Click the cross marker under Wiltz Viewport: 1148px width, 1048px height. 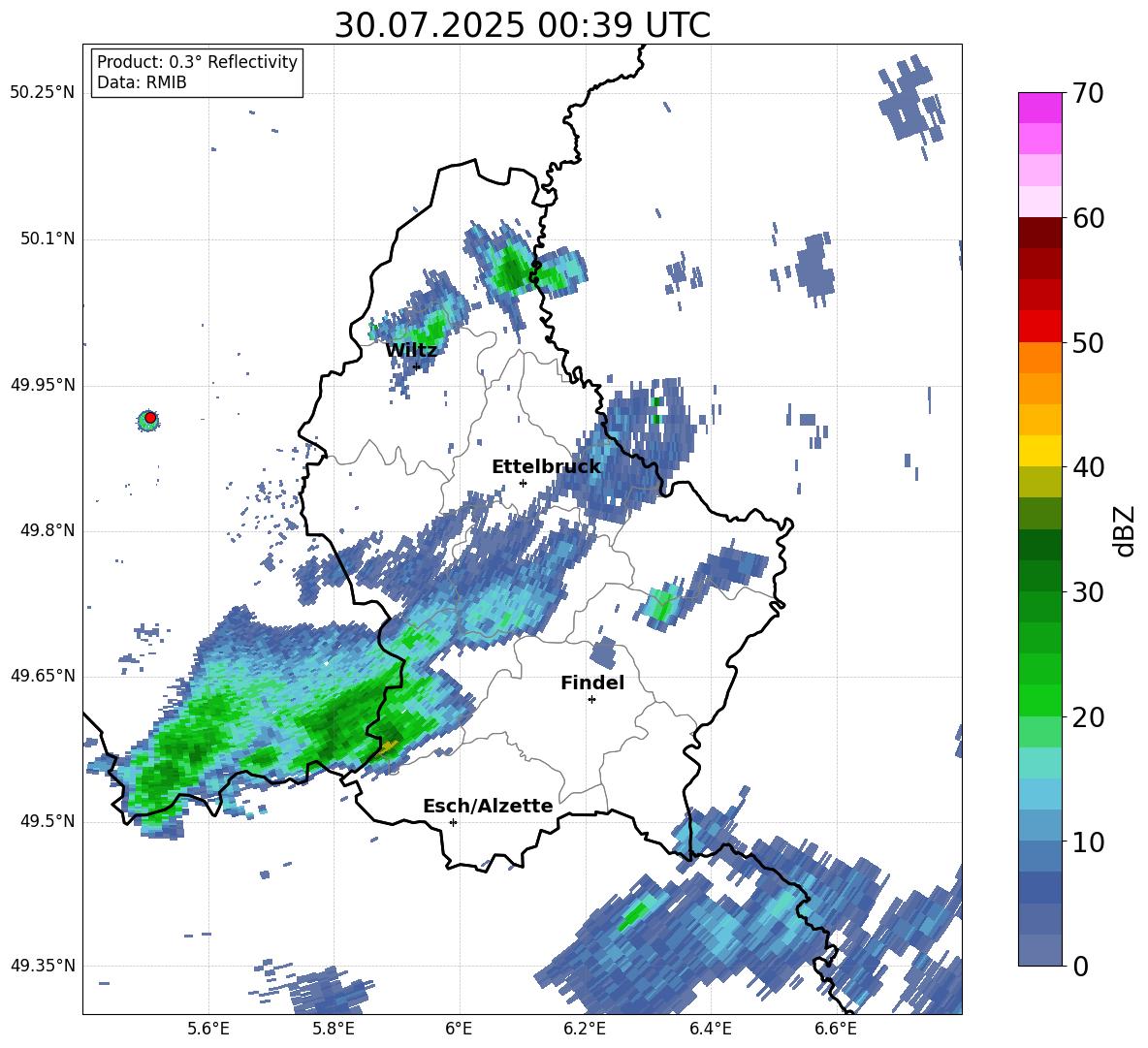pos(417,366)
